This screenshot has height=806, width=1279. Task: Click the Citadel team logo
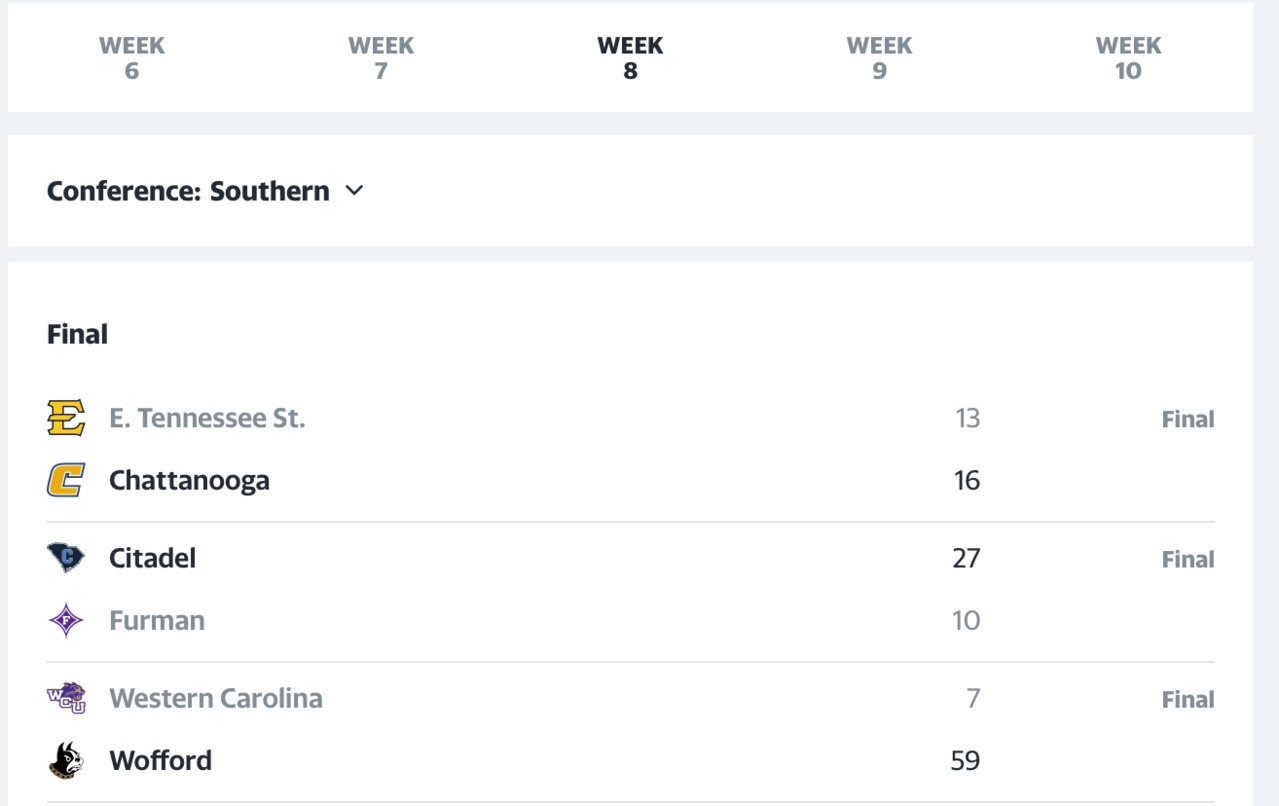66,557
